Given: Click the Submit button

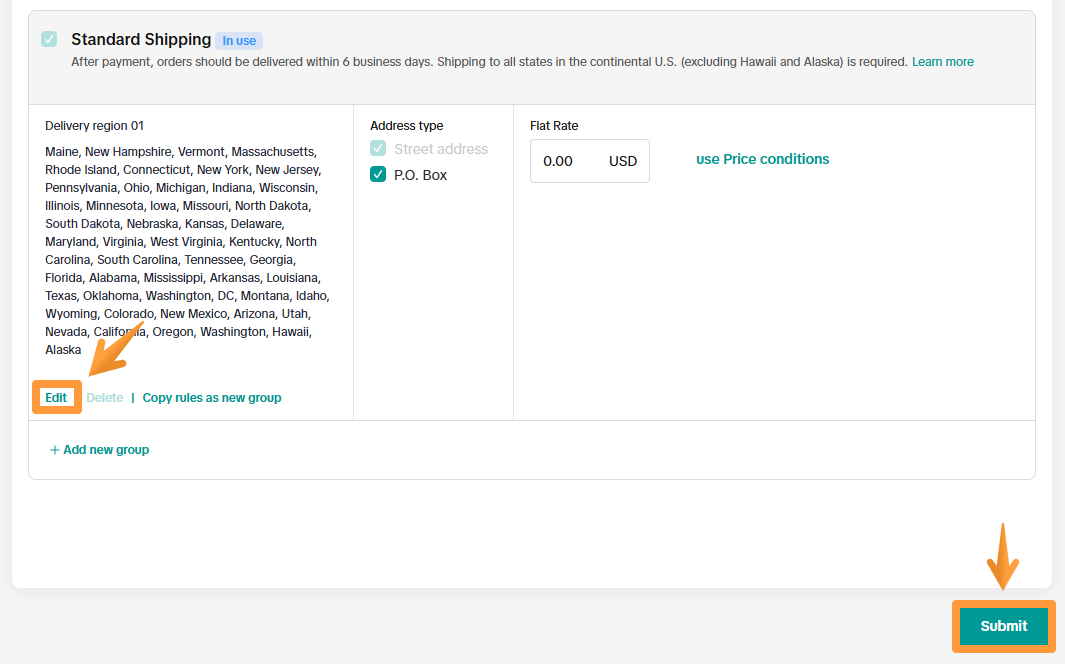Looking at the screenshot, I should pos(1003,626).
